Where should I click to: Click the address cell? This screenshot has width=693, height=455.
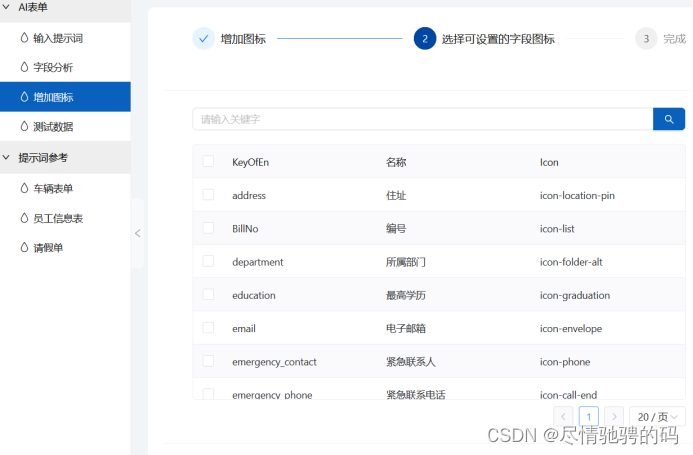(249, 195)
